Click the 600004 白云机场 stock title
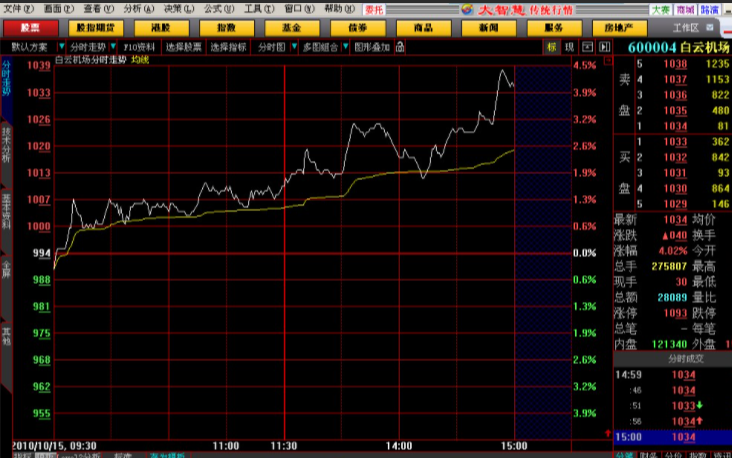 point(678,47)
